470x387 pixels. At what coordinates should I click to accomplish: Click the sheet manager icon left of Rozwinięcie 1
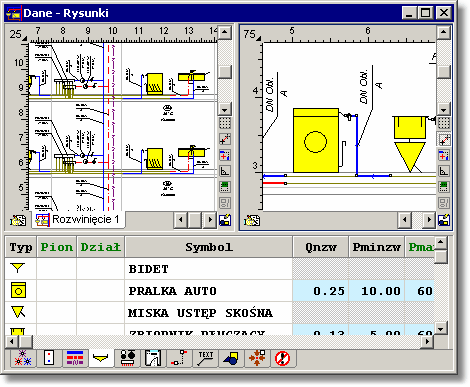pos(18,220)
